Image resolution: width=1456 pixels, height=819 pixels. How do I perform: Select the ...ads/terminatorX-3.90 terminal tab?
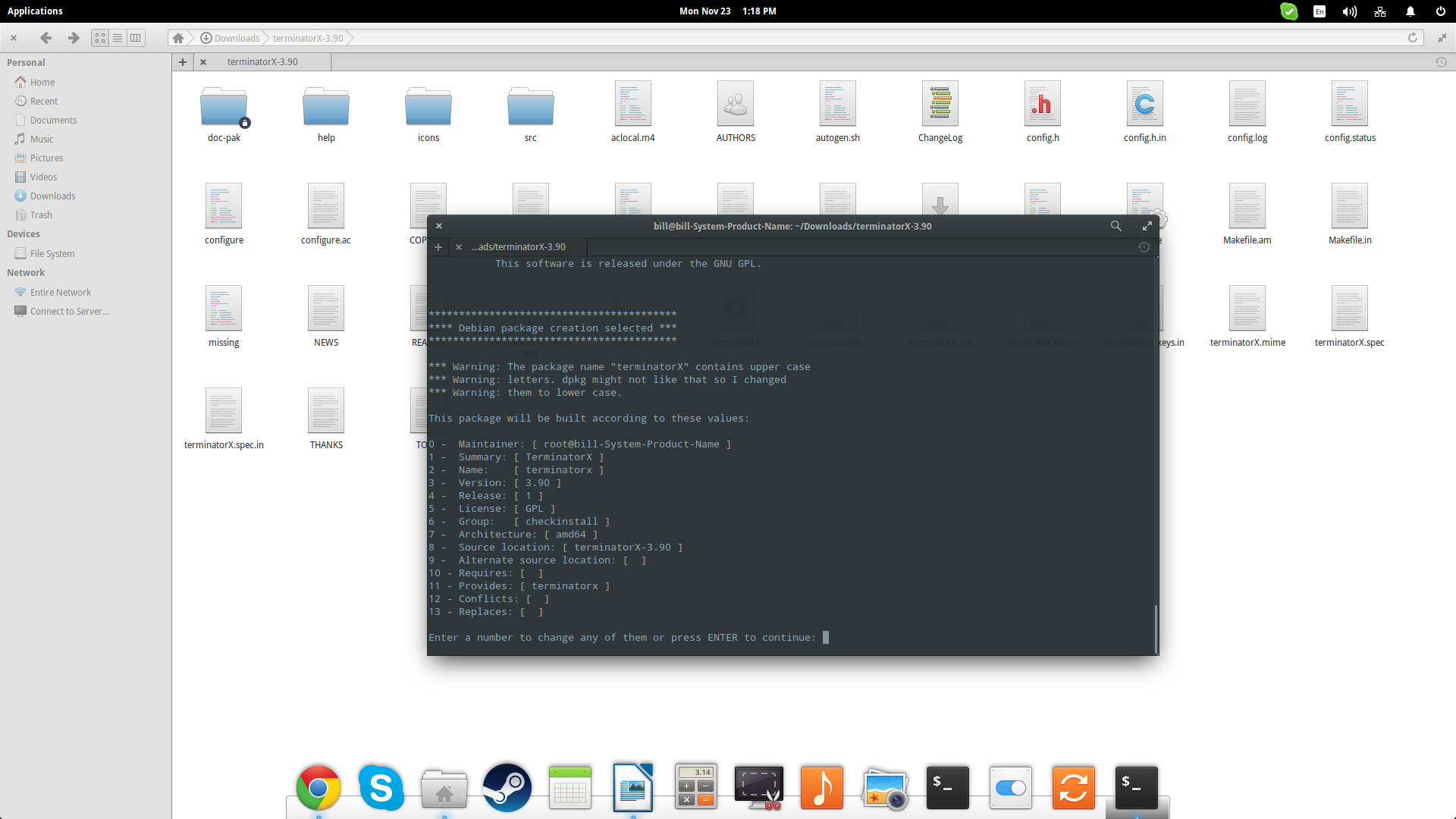pos(519,247)
